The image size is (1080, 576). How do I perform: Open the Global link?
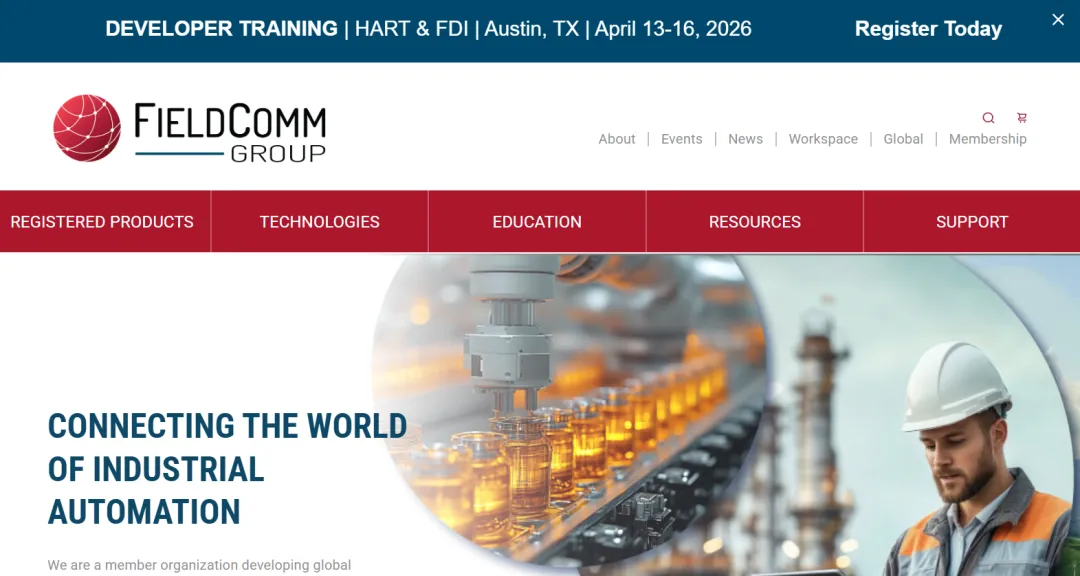pos(903,139)
